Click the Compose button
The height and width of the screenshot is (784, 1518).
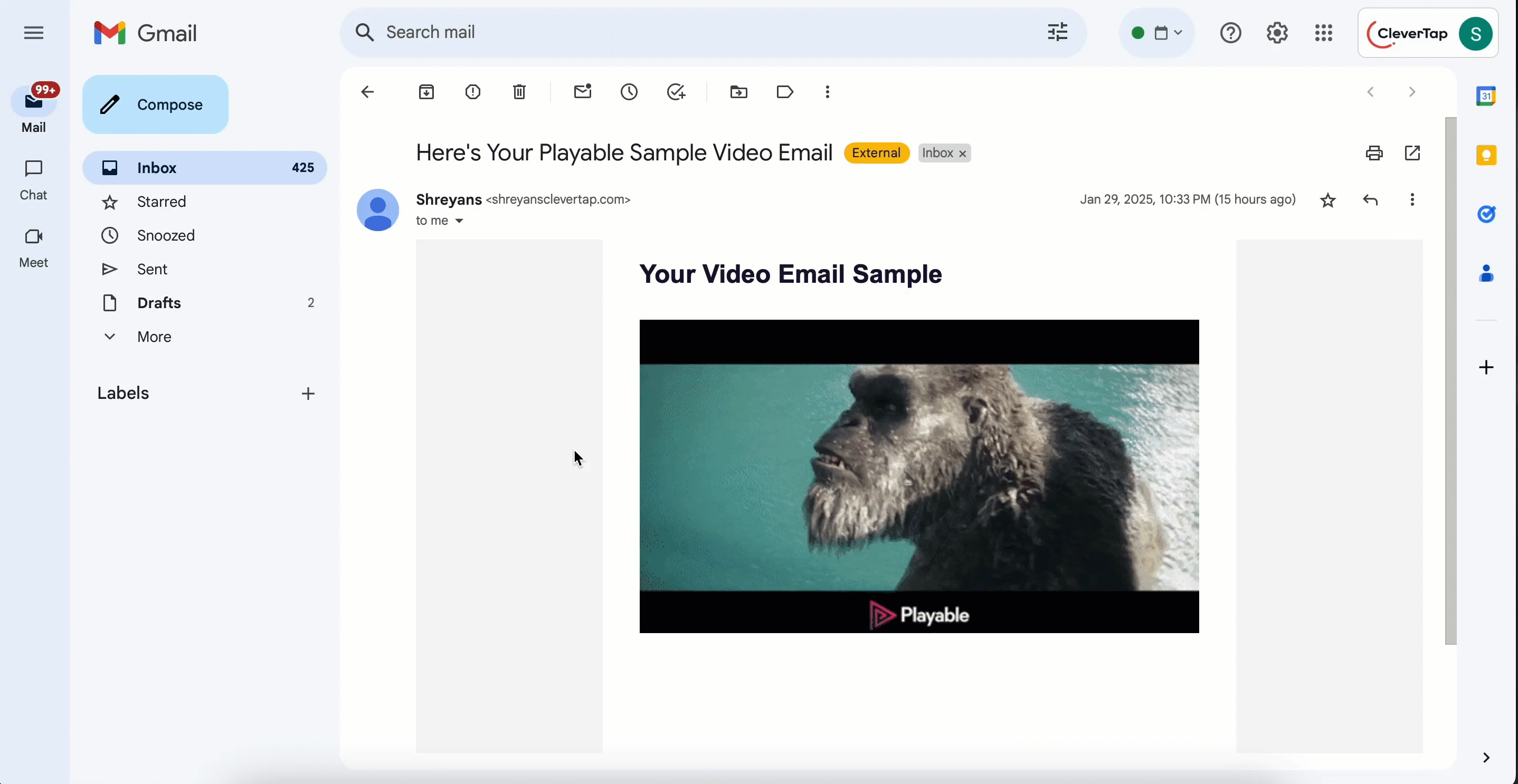[x=156, y=104]
